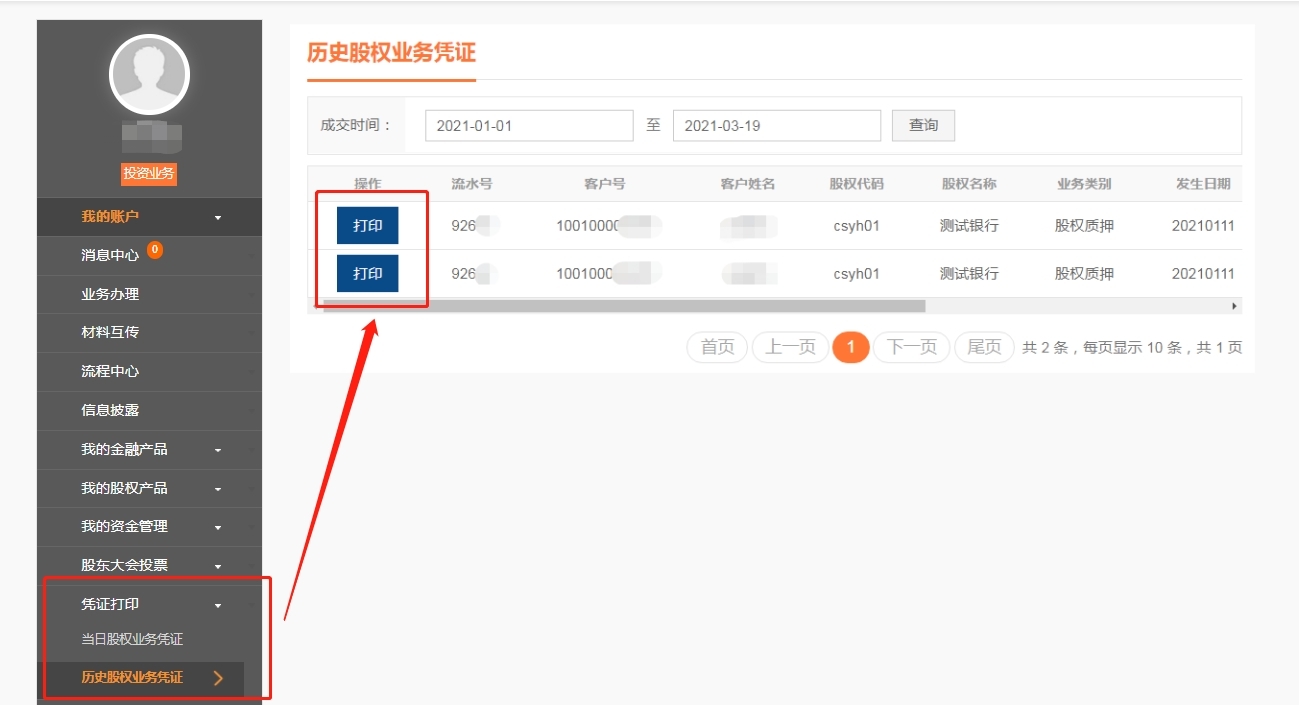The image size is (1300, 705).
Task: Click the start date input field
Action: (x=529, y=126)
